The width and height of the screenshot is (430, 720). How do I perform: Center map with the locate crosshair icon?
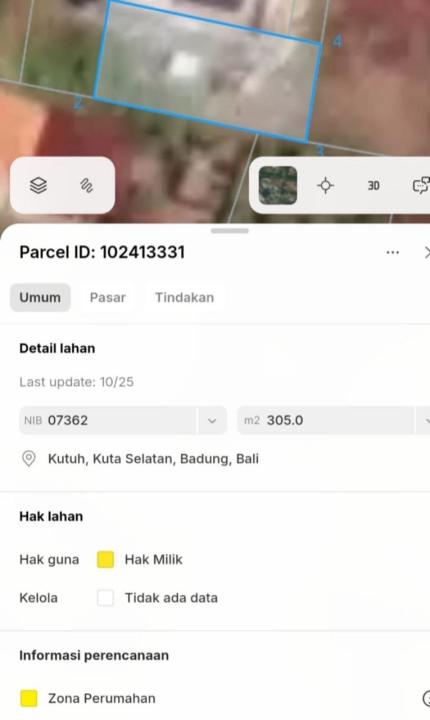pyautogui.click(x=326, y=186)
